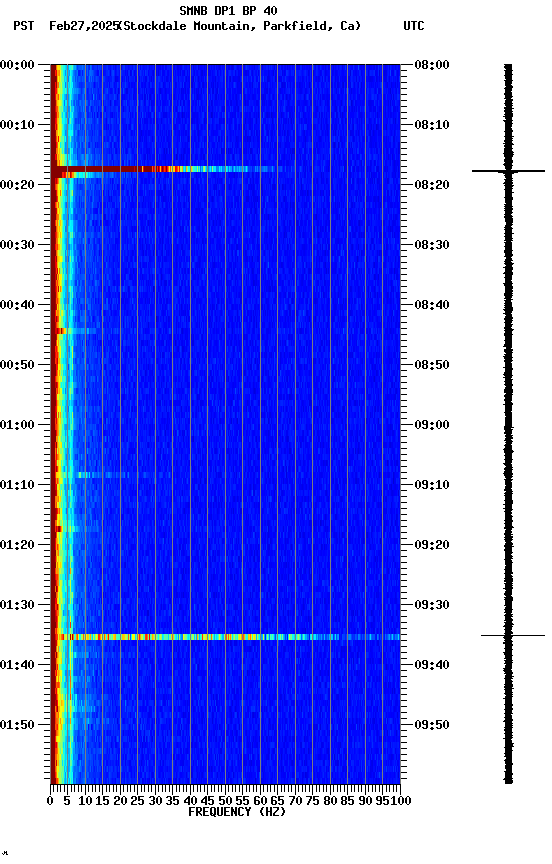The height and width of the screenshot is (864, 552).
Task: Click the '00:50' PST time label
Action: click(17, 365)
